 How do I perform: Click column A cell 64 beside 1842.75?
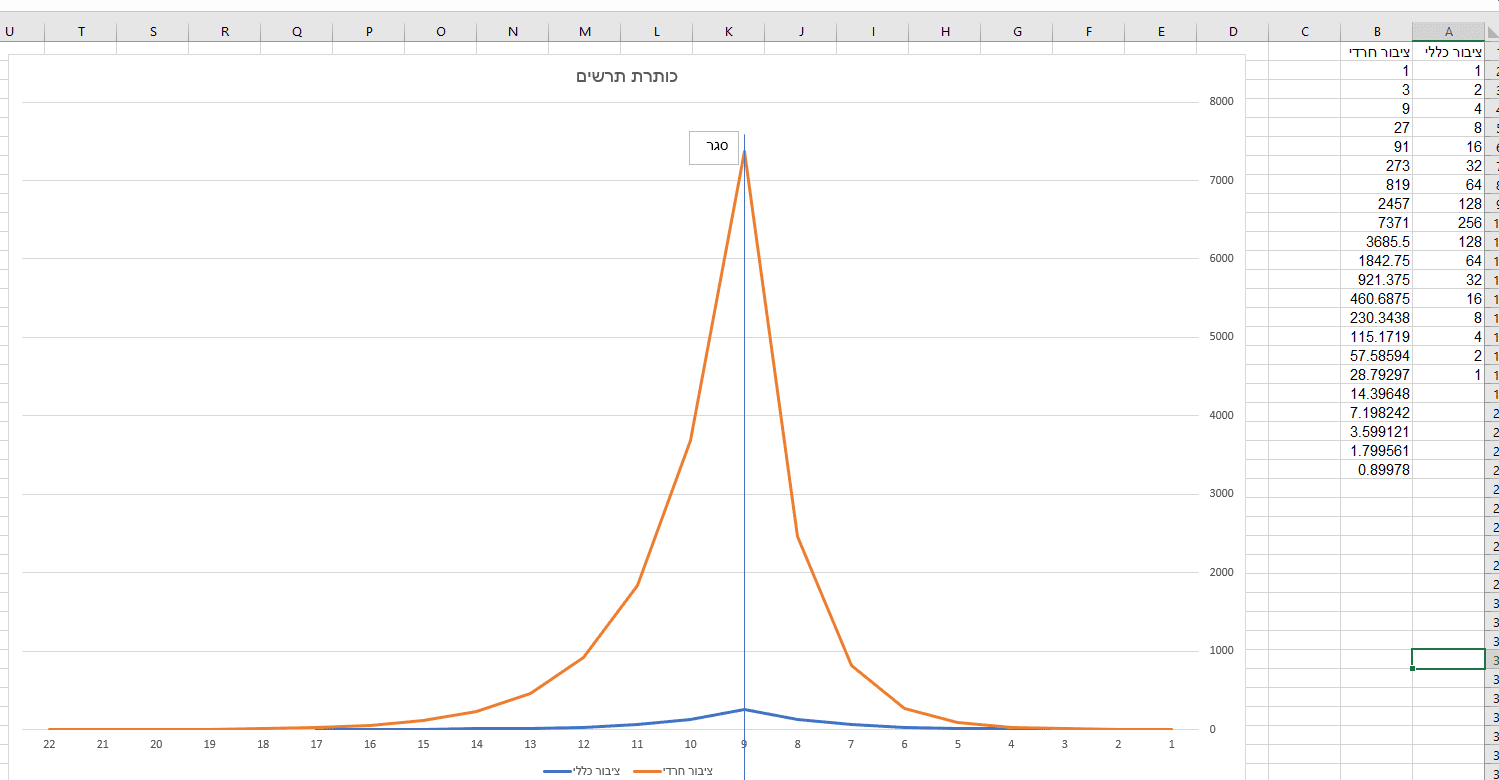[1449, 261]
